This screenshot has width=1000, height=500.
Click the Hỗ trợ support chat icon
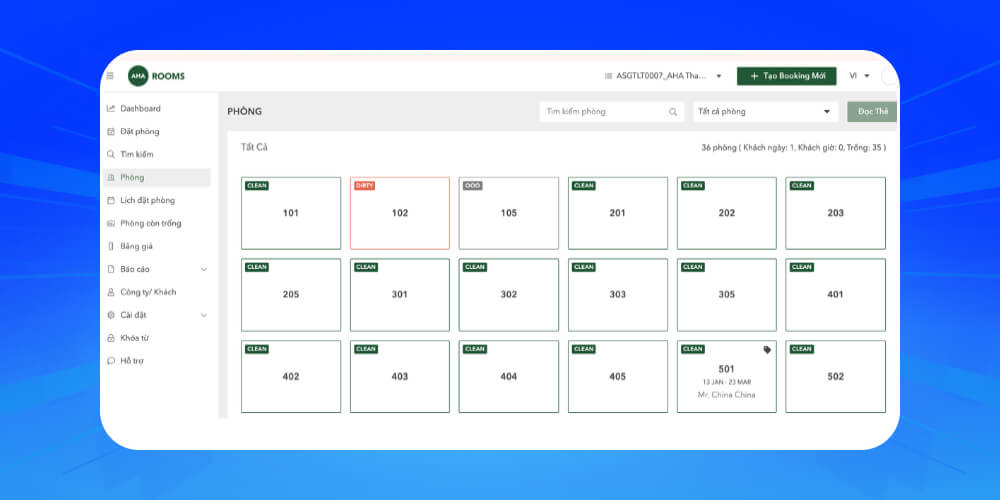pyautogui.click(x=111, y=361)
